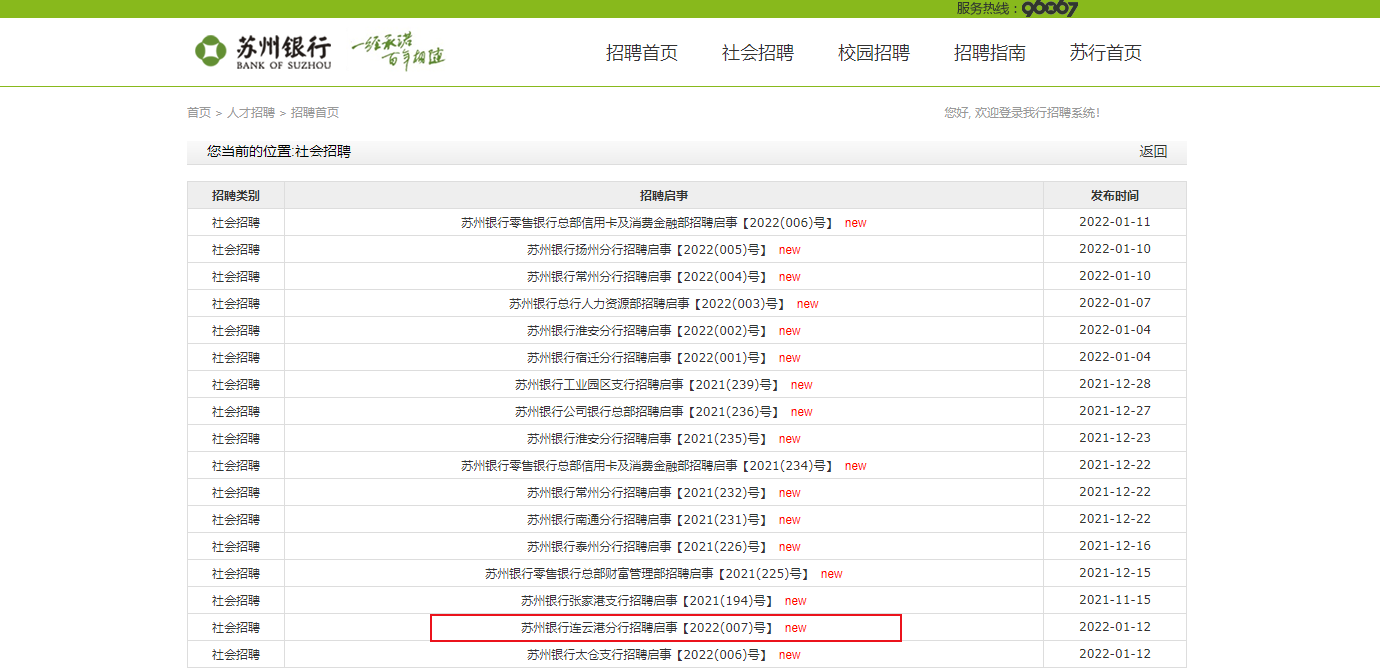1380x671 pixels.
Task: Open the 校园招聘 navigation item
Action: (874, 53)
